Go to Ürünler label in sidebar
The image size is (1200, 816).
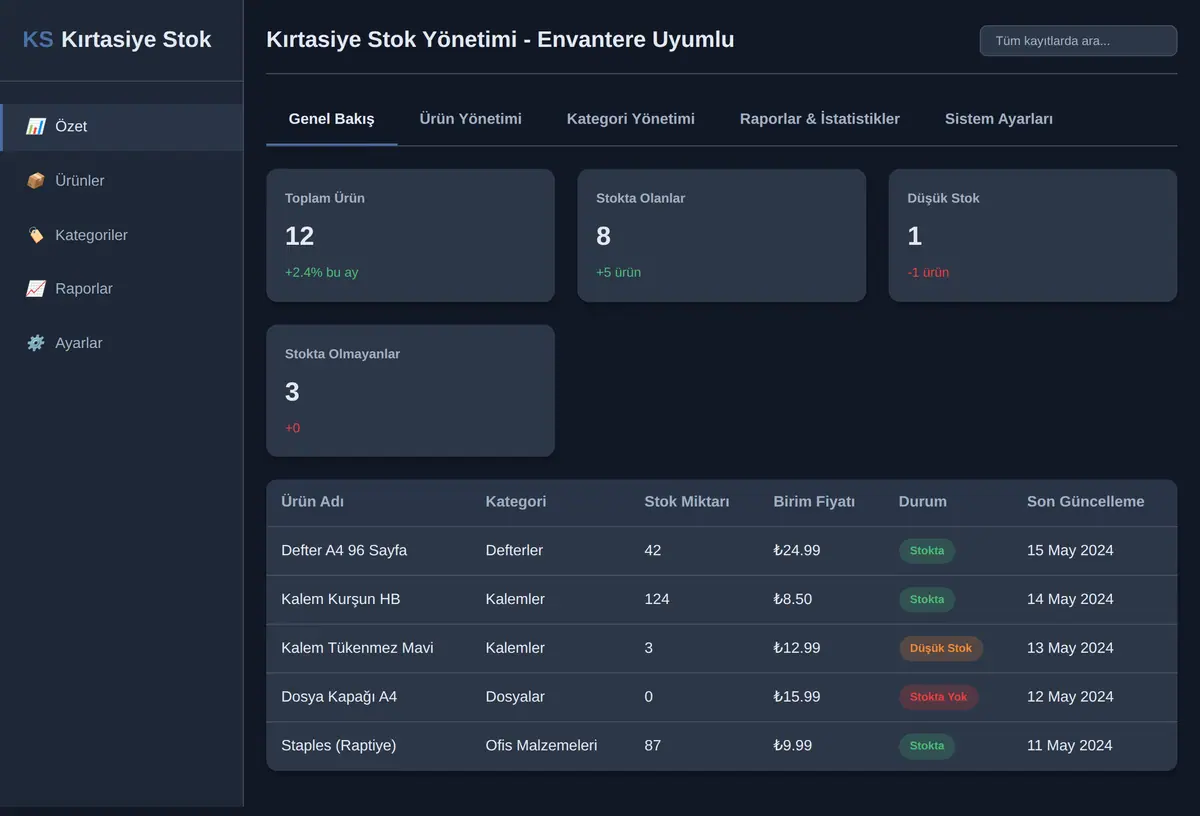coord(80,181)
